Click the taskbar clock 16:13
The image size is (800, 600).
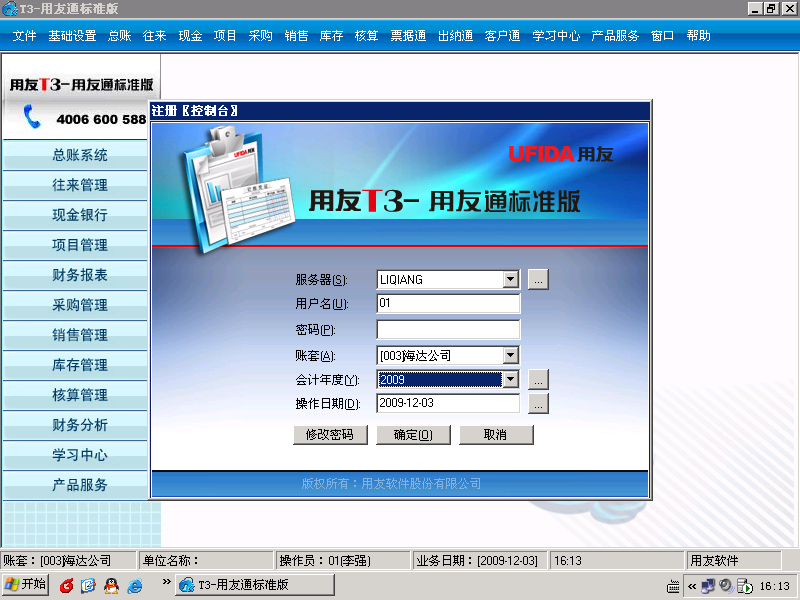pos(774,586)
